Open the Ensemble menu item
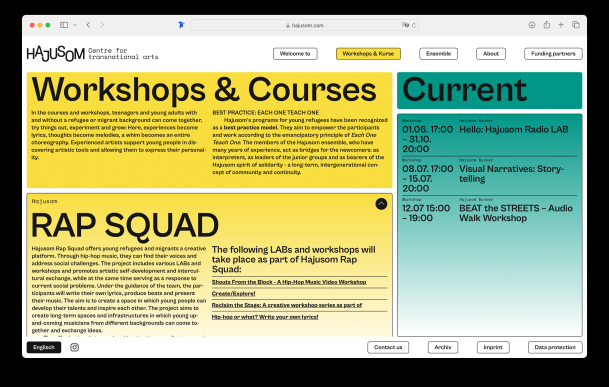Image resolution: width=609 pixels, height=387 pixels. click(438, 54)
